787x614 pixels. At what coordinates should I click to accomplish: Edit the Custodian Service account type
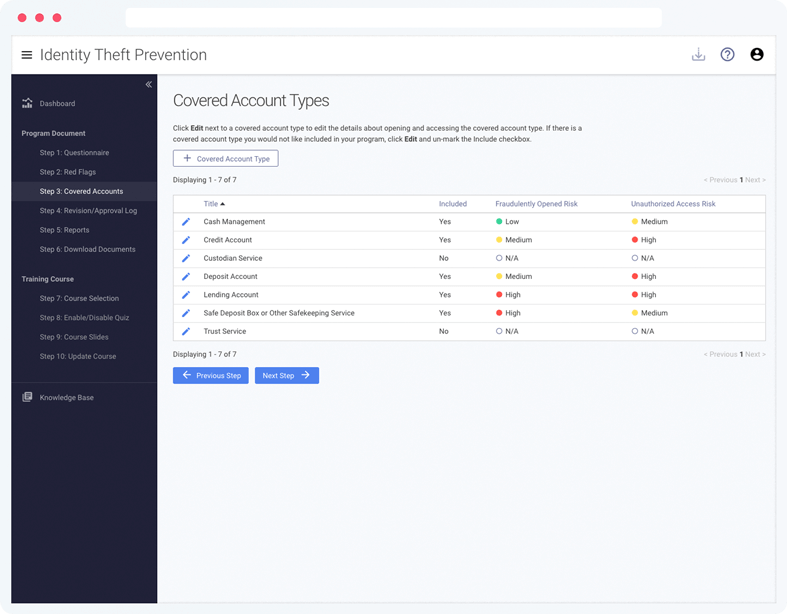tap(186, 259)
